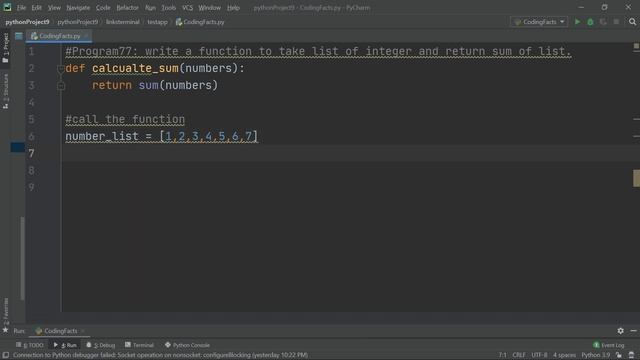Click the pythonProject9 root breadcrumb
This screenshot has height=360, width=640.
(27, 22)
